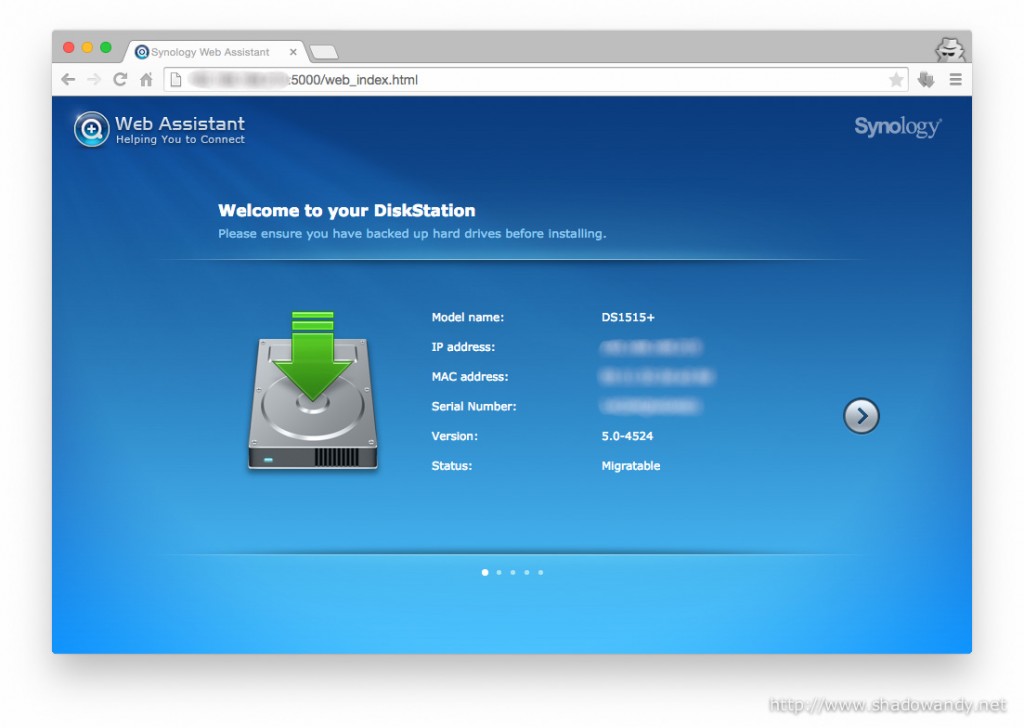Click the backup hard drives reminder text
This screenshot has width=1024, height=728.
pos(412,234)
